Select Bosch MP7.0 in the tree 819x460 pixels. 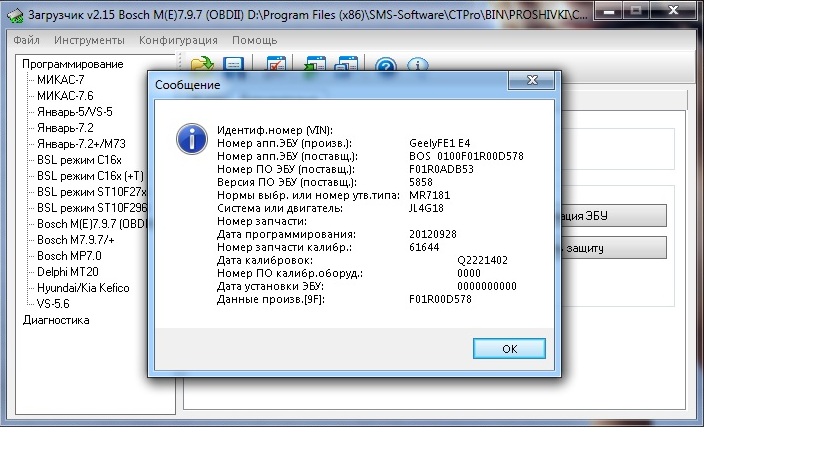(x=69, y=256)
